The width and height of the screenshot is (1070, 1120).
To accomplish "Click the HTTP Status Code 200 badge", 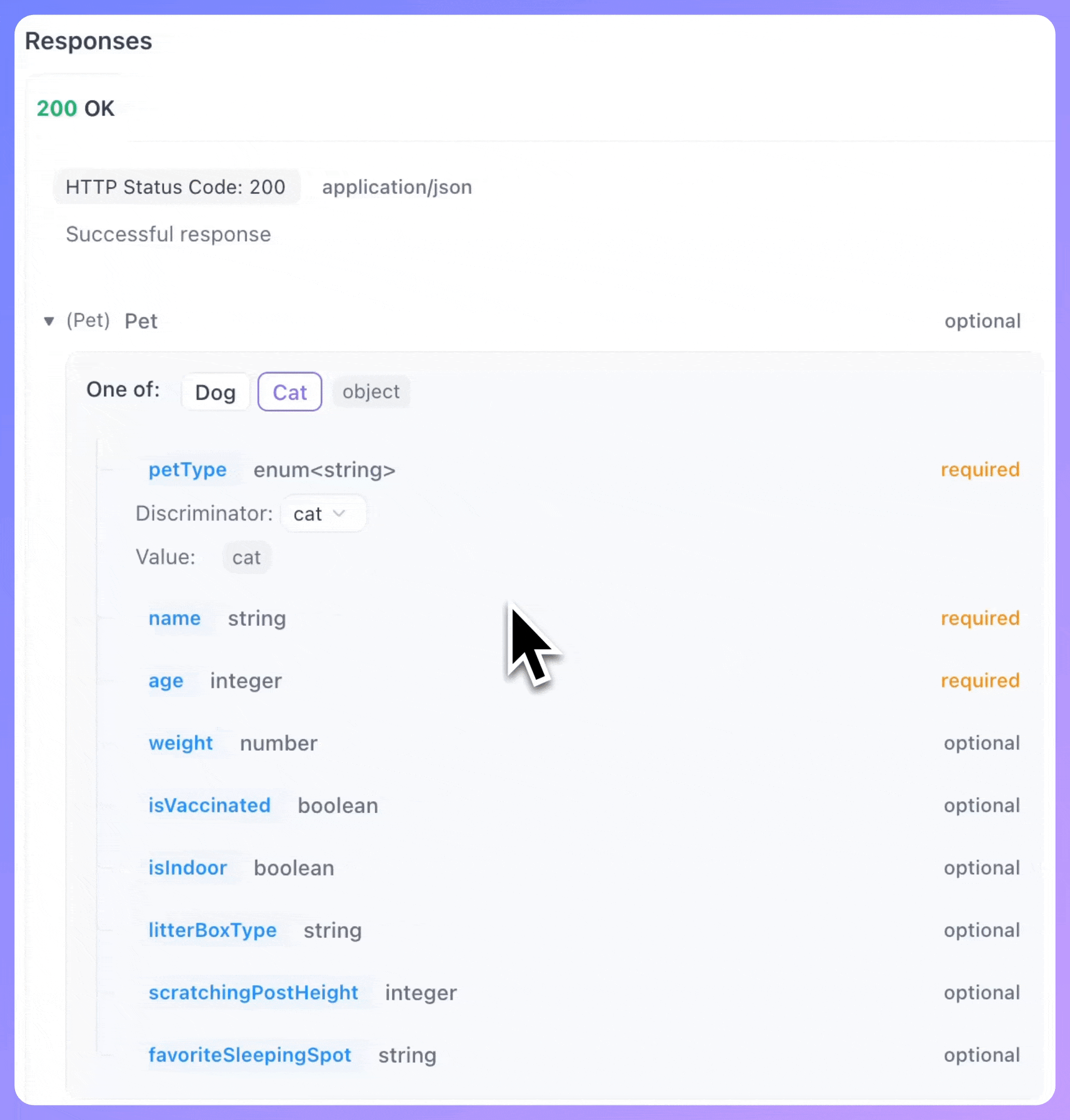I will [x=176, y=187].
